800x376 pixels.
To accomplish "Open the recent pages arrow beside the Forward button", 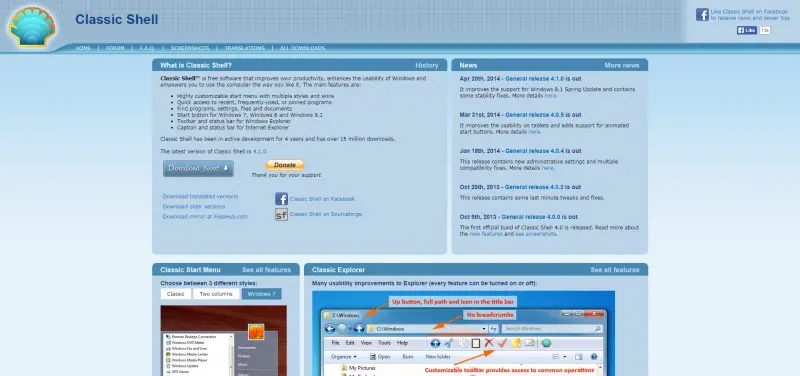I will (x=350, y=329).
